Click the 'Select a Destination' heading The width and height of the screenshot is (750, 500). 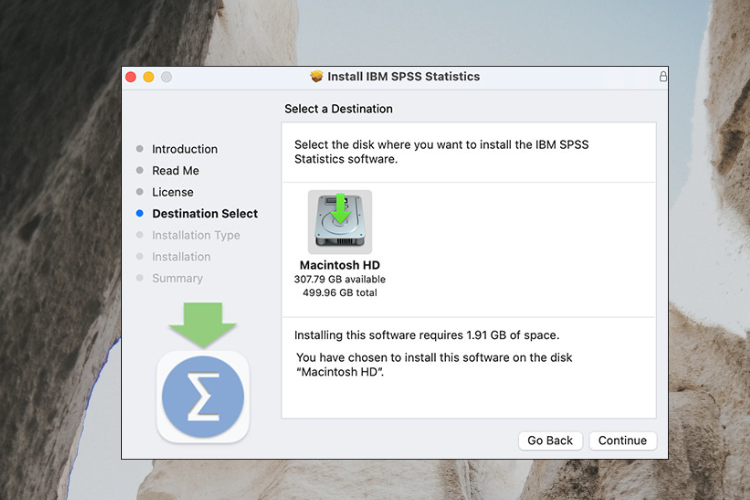[338, 109]
